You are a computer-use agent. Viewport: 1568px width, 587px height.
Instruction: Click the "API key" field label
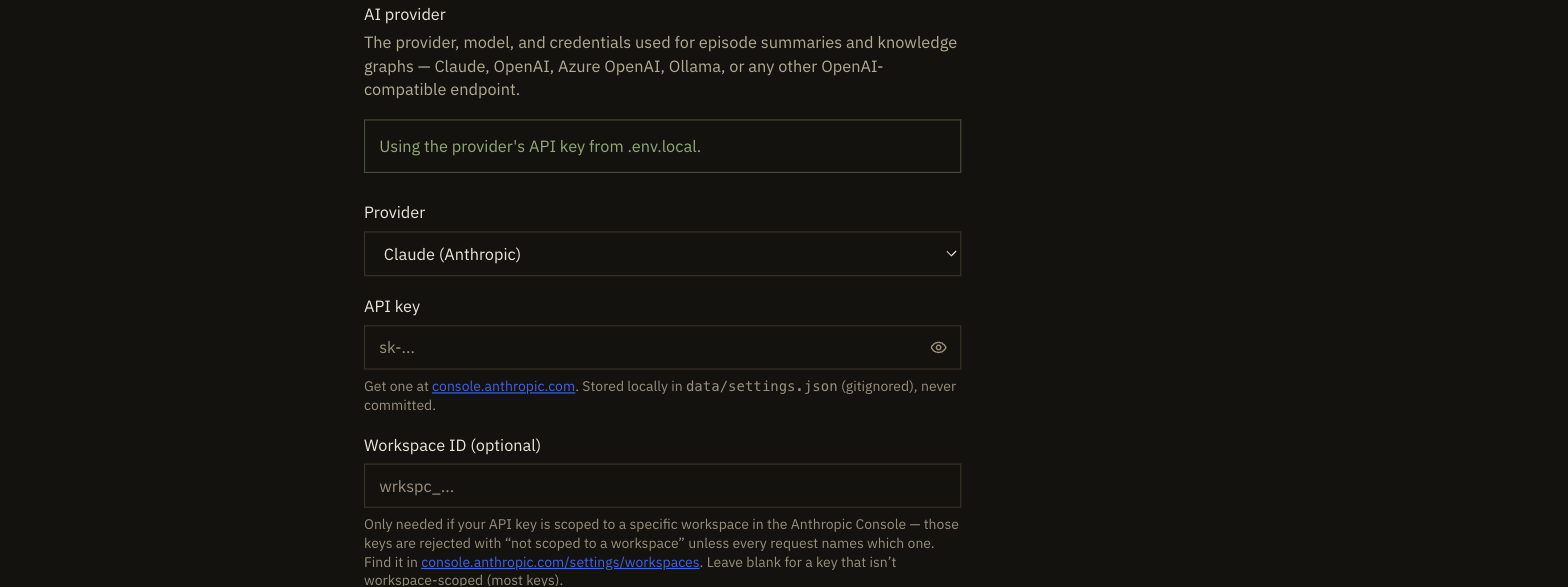tap(392, 306)
